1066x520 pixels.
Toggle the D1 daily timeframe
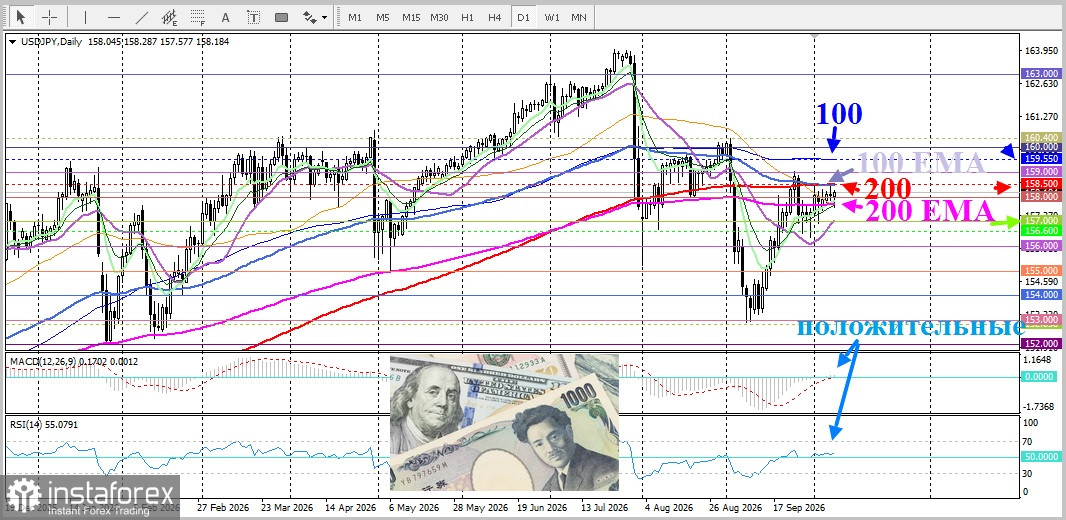point(523,17)
